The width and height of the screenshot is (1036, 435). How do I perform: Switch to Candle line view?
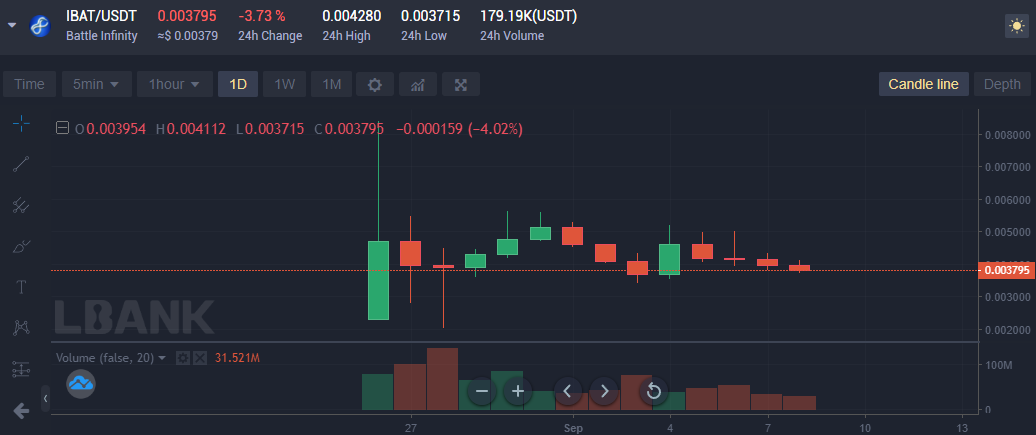pos(923,85)
